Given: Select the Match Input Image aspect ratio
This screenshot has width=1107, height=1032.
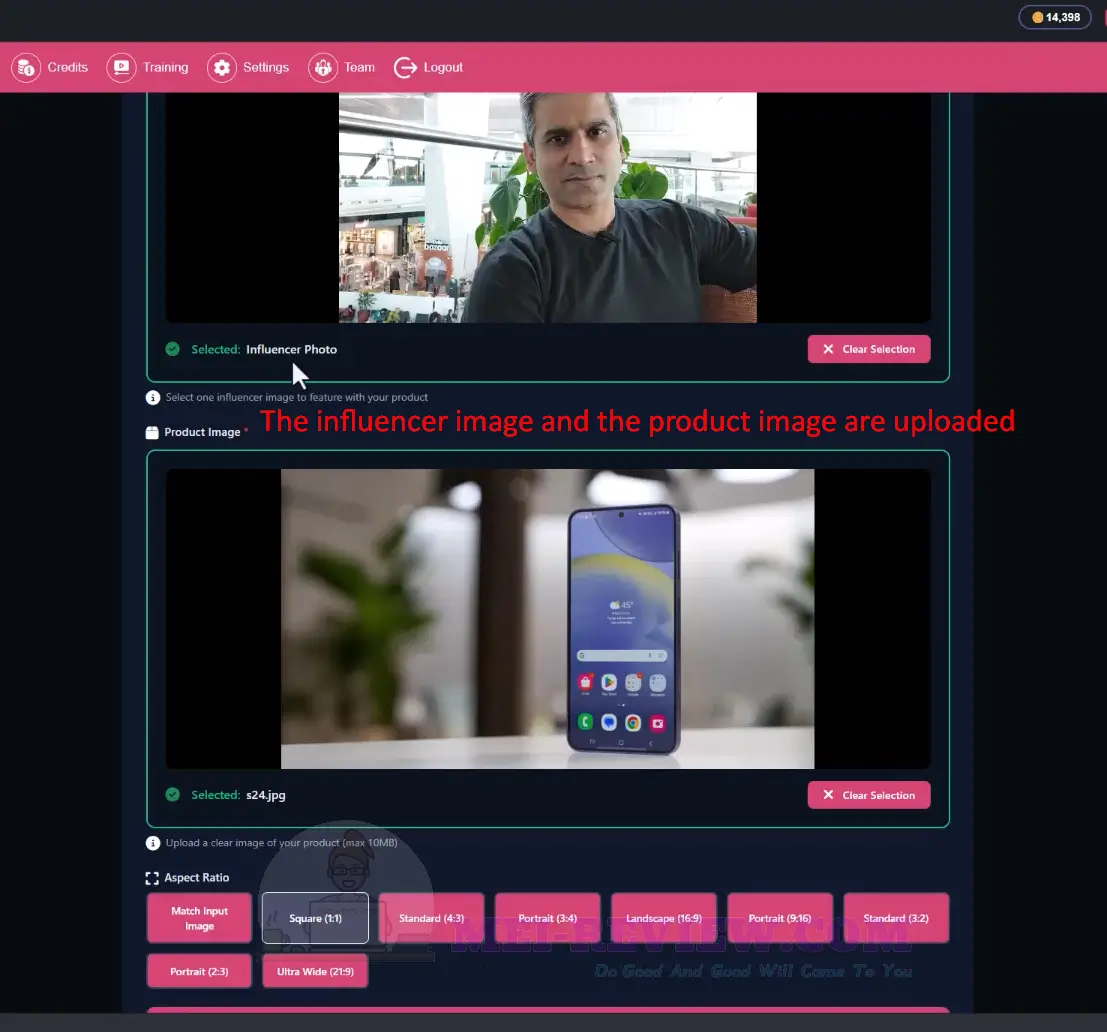Looking at the screenshot, I should [199, 918].
